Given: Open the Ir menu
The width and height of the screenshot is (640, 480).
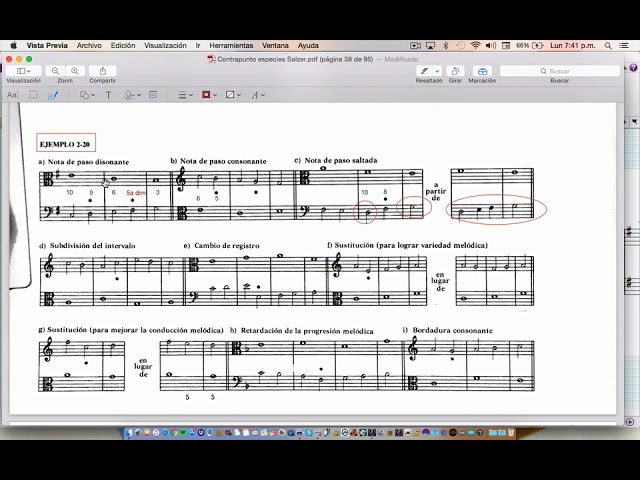Looking at the screenshot, I should click(198, 45).
